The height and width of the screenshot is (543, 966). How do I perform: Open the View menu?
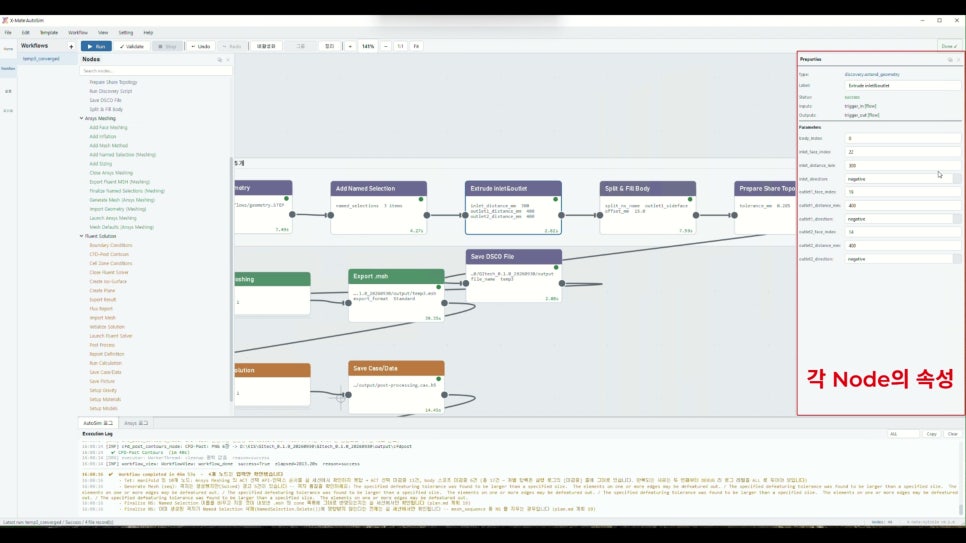pos(103,33)
